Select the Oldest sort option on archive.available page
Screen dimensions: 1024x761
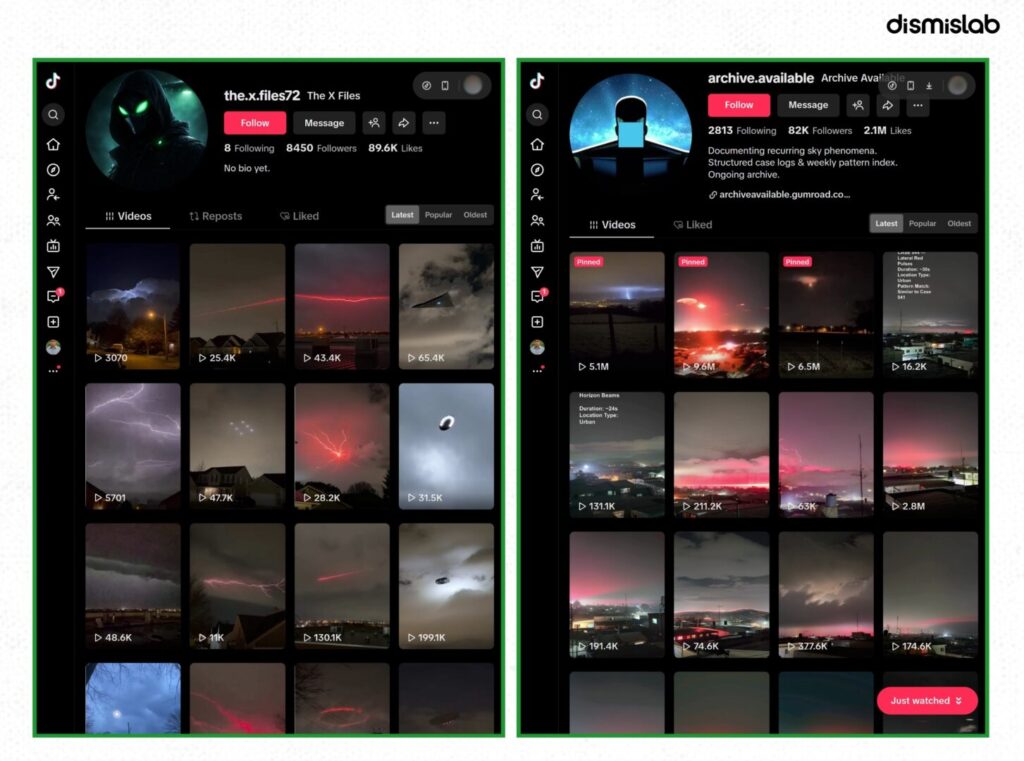coord(959,223)
